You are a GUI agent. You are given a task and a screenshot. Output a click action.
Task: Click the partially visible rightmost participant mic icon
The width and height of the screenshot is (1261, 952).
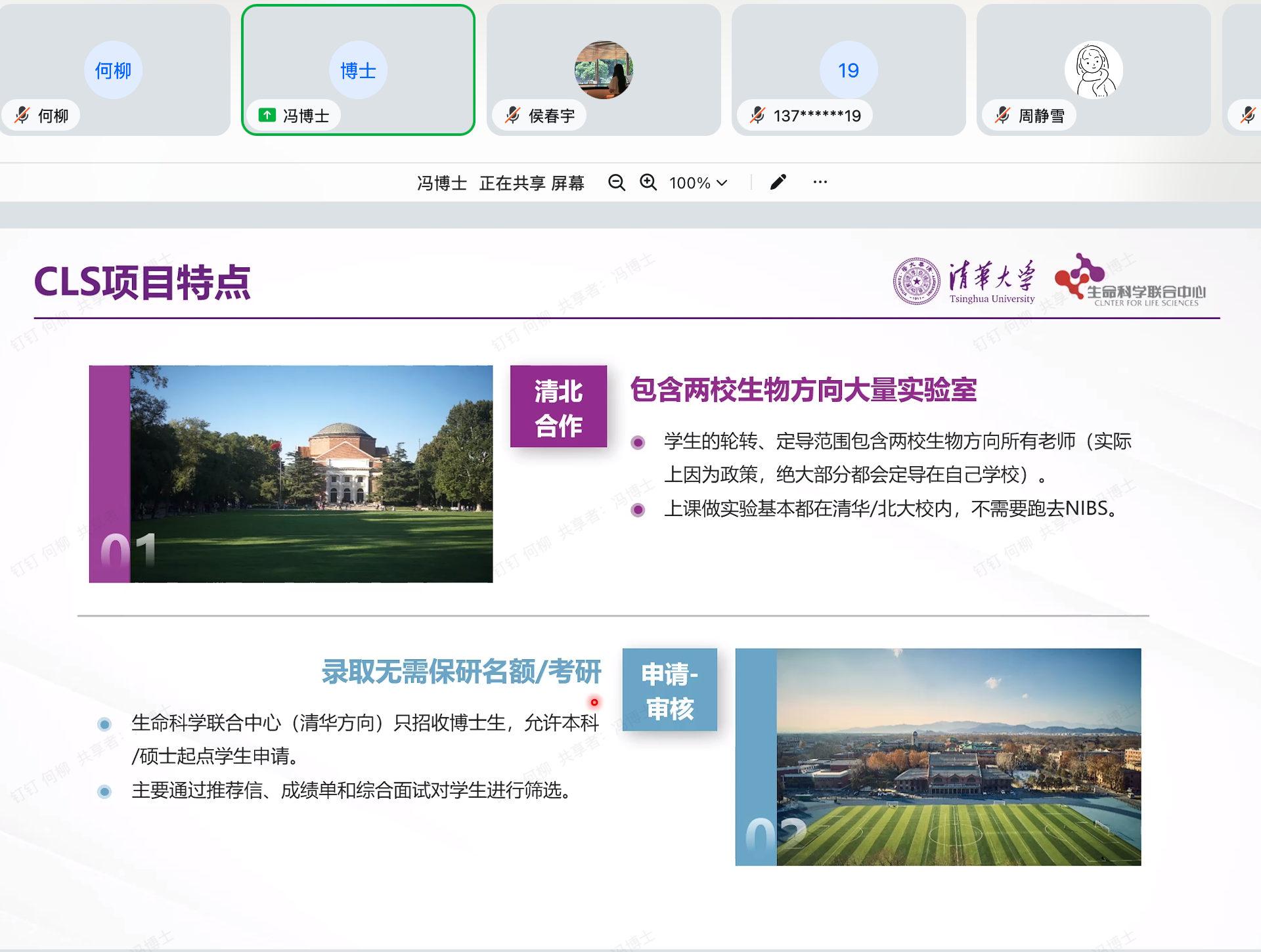1247,116
